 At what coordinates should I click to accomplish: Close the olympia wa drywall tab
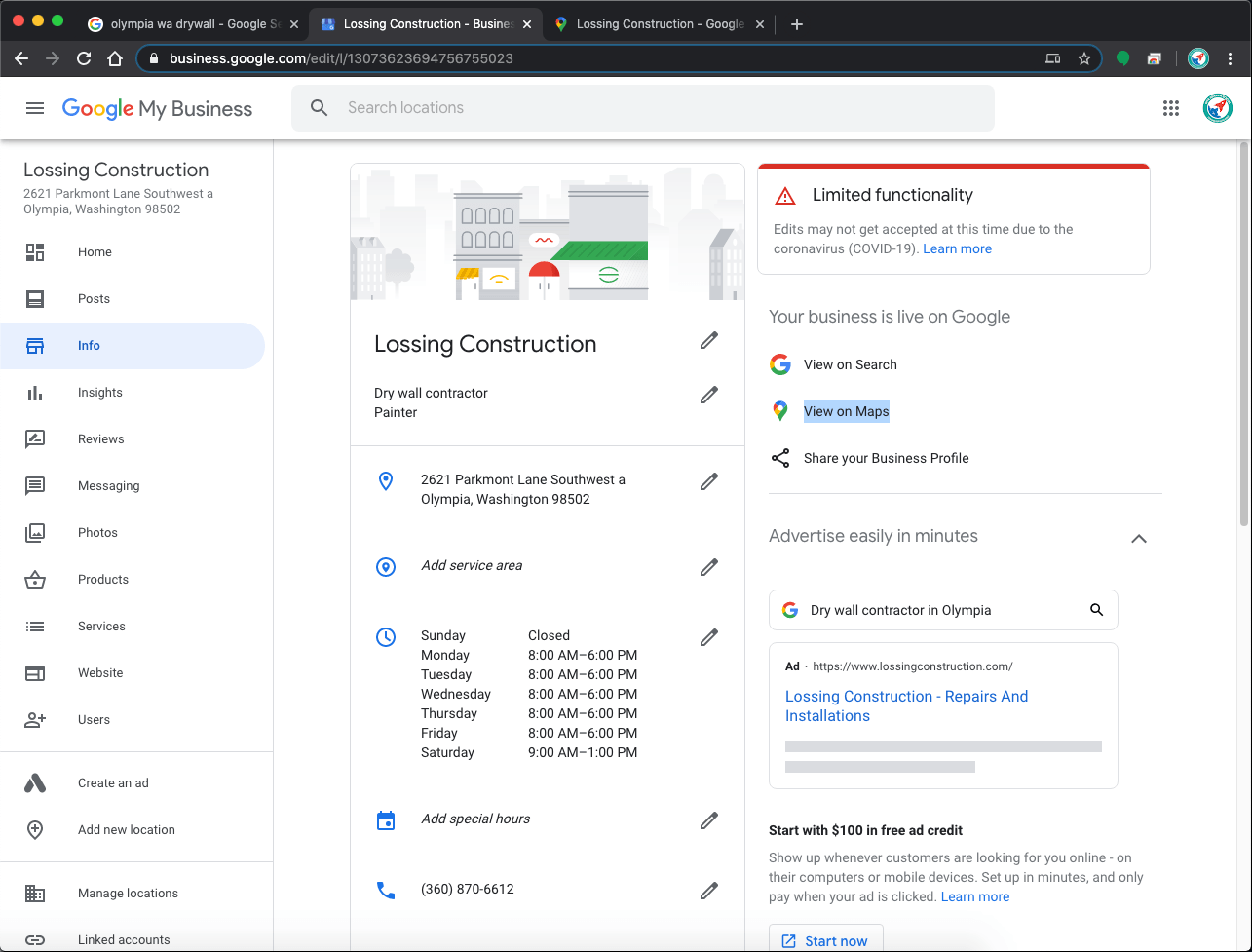coord(294,24)
